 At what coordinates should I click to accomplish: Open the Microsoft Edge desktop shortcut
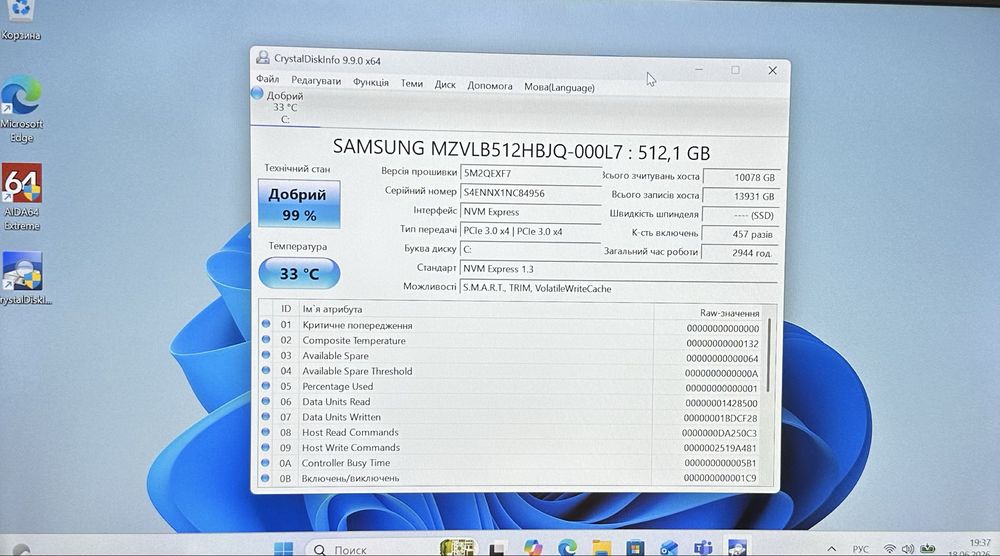pos(22,109)
